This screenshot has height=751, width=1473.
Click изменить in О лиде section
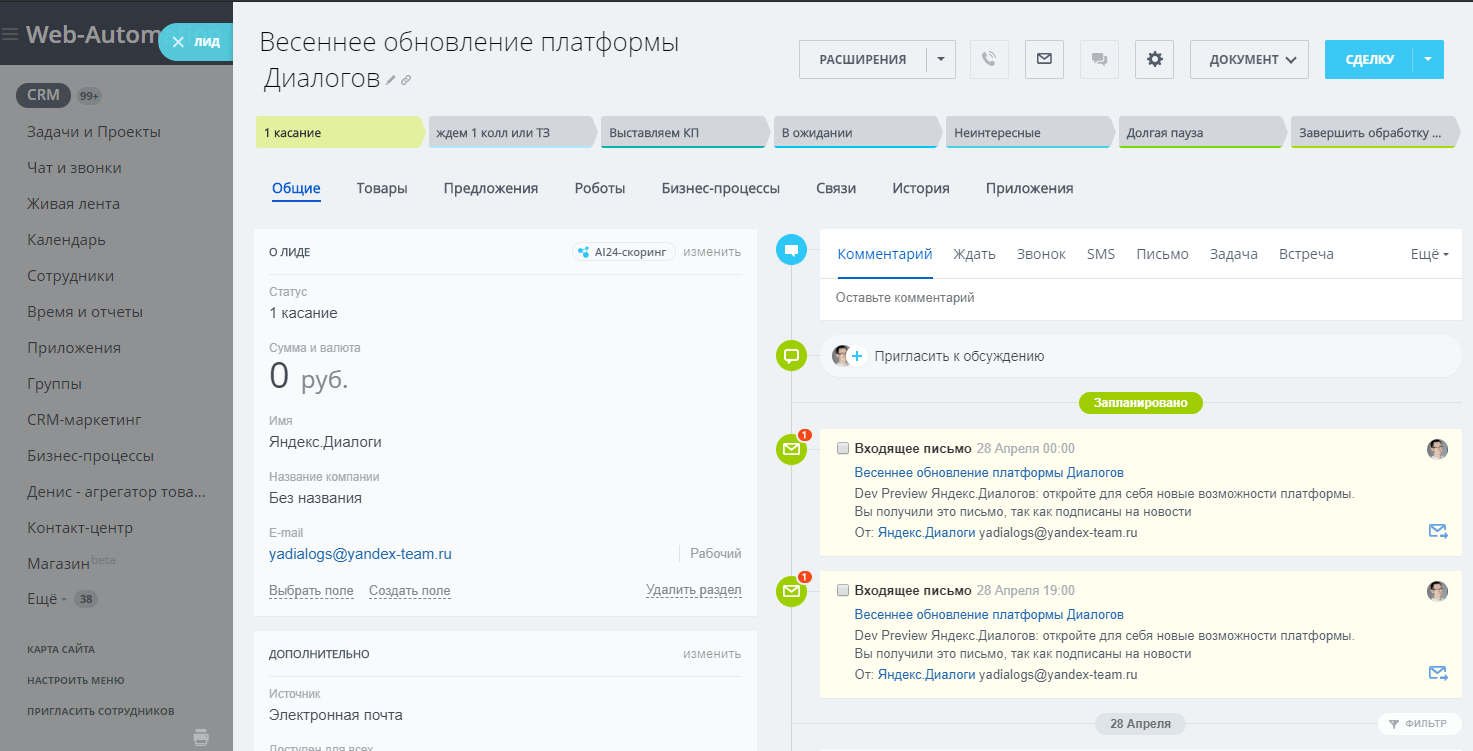[x=712, y=252]
